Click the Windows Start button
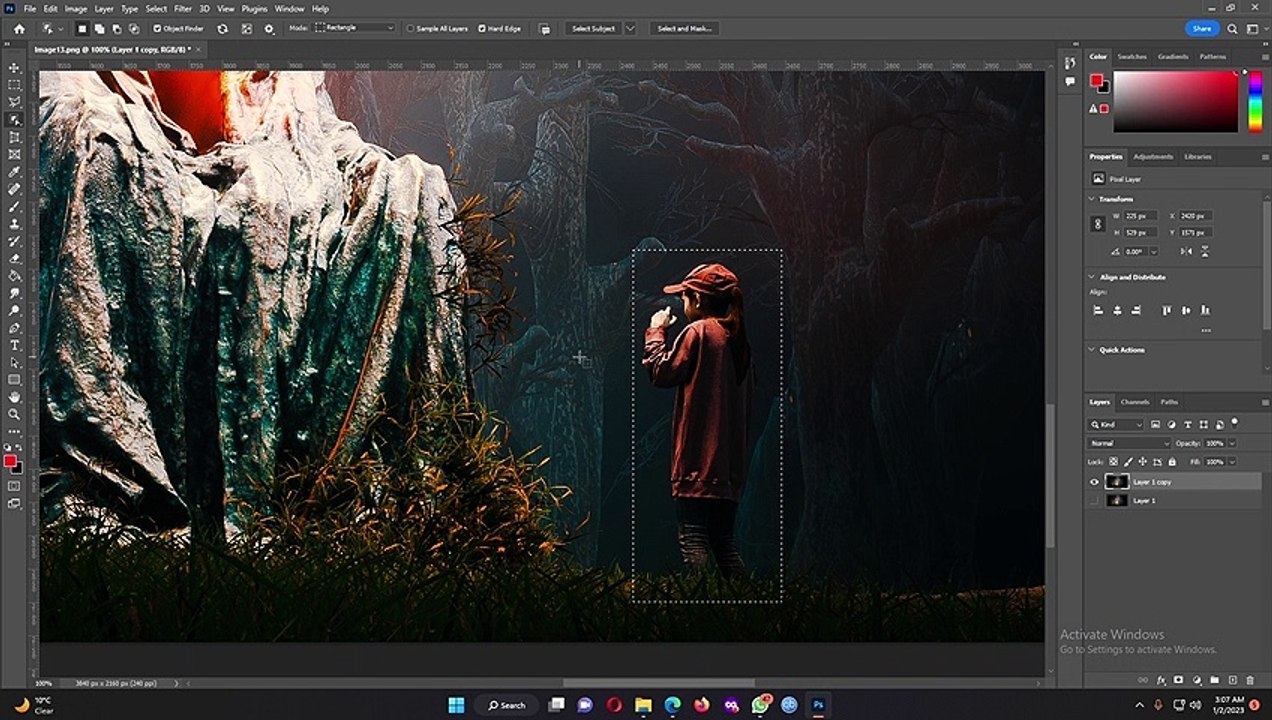The width and height of the screenshot is (1272, 720). pyautogui.click(x=456, y=705)
